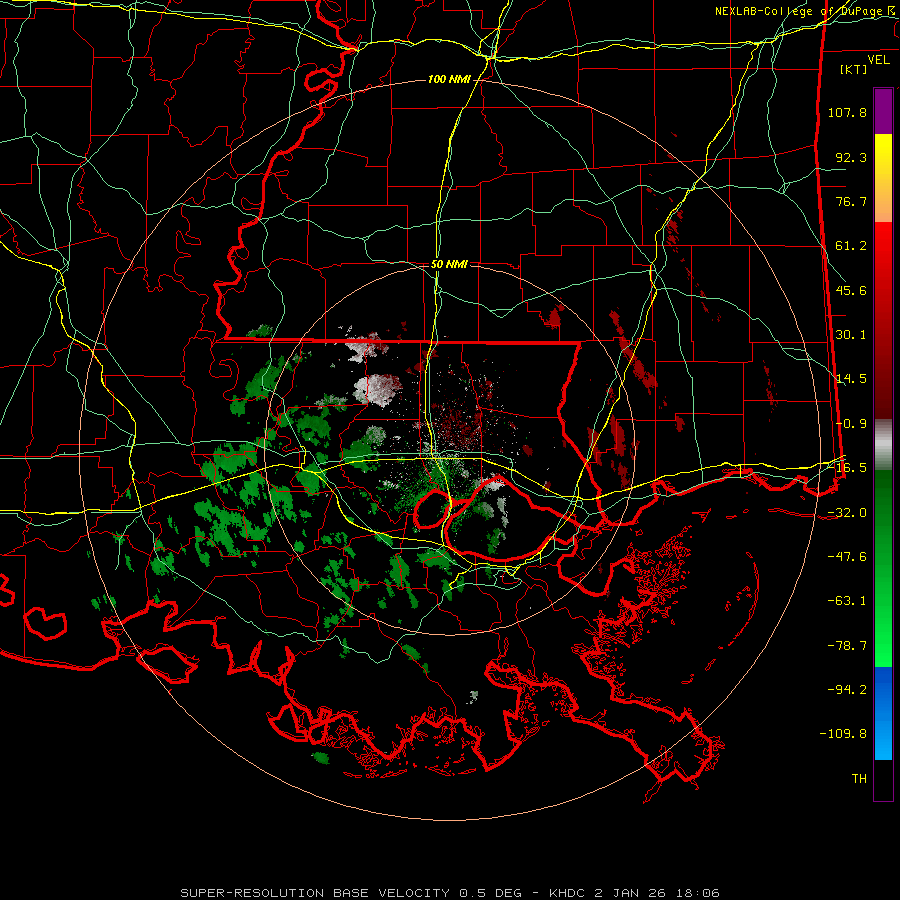900x900 pixels.
Task: Click the 92.3 legend value
Action: click(x=851, y=157)
